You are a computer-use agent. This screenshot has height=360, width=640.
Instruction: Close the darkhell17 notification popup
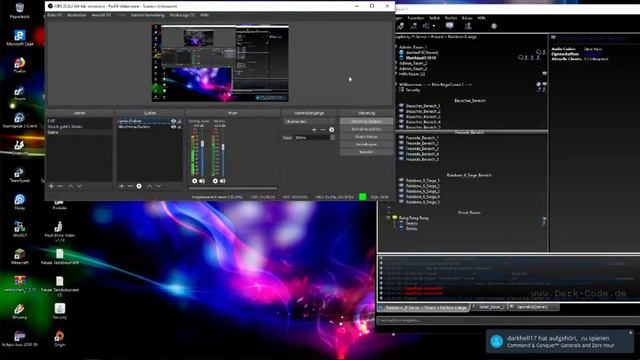[631, 333]
